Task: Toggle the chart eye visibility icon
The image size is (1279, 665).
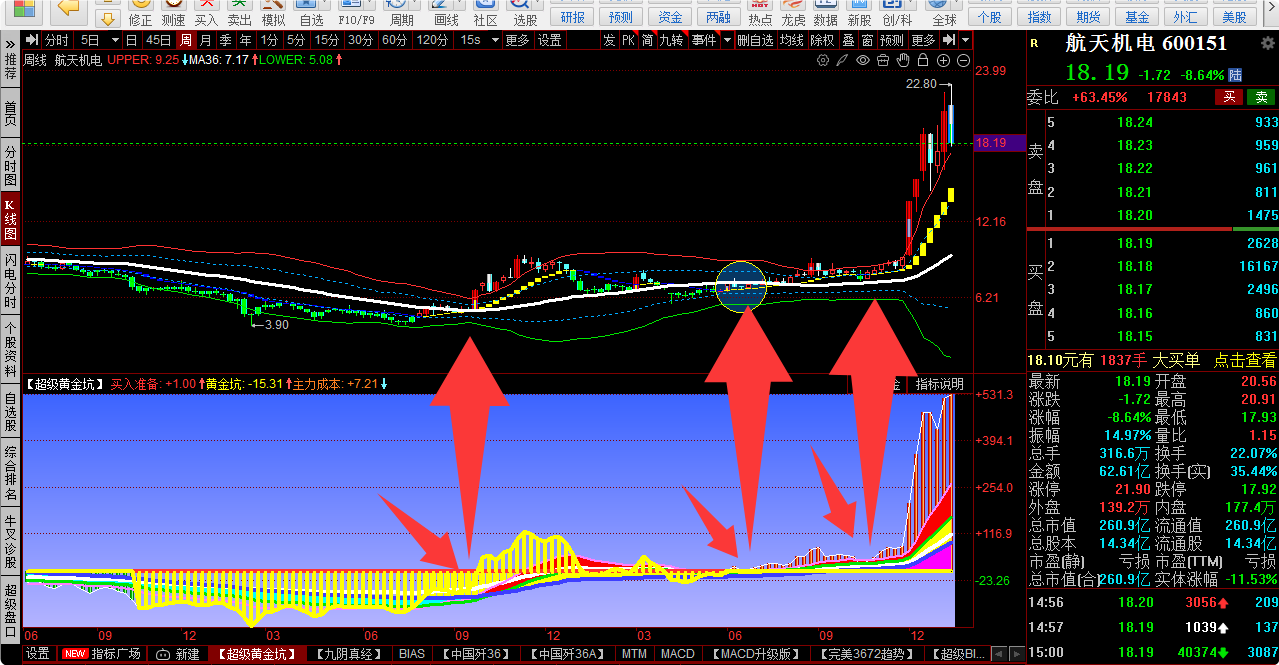Action: (863, 60)
